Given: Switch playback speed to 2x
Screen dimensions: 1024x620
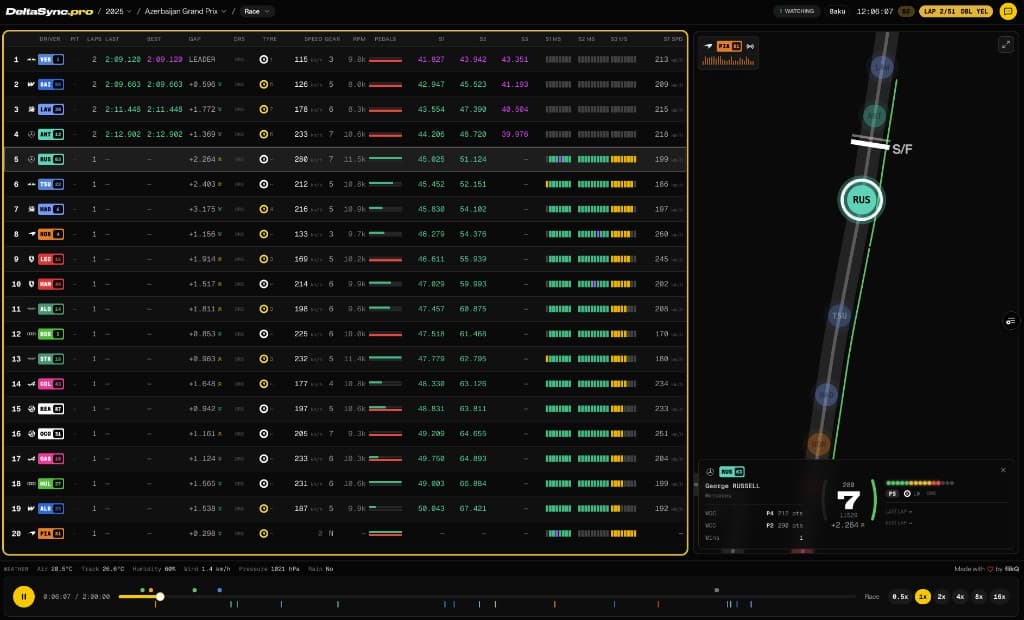Looking at the screenshot, I should pos(941,597).
